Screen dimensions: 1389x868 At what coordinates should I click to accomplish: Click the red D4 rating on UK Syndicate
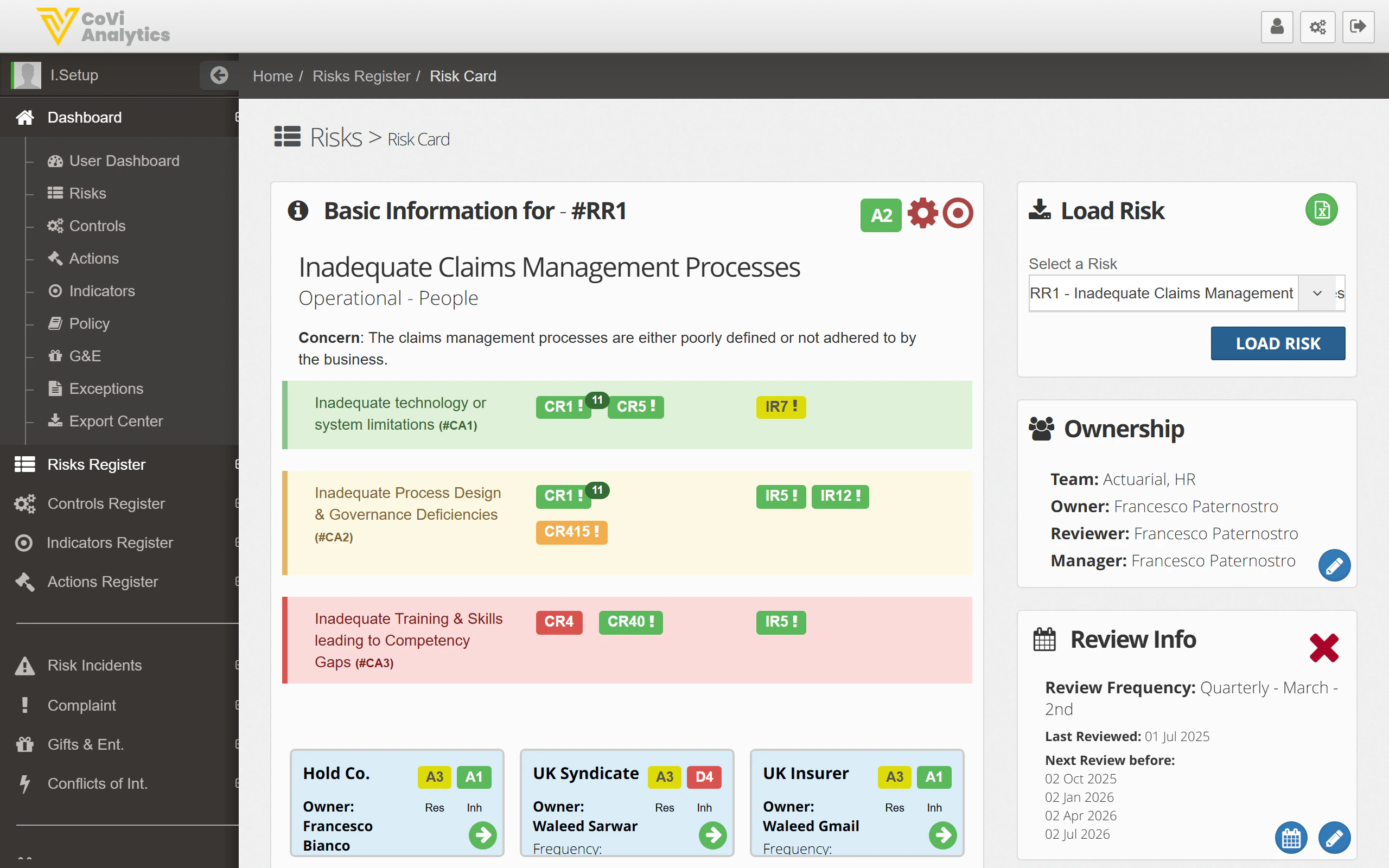point(704,777)
